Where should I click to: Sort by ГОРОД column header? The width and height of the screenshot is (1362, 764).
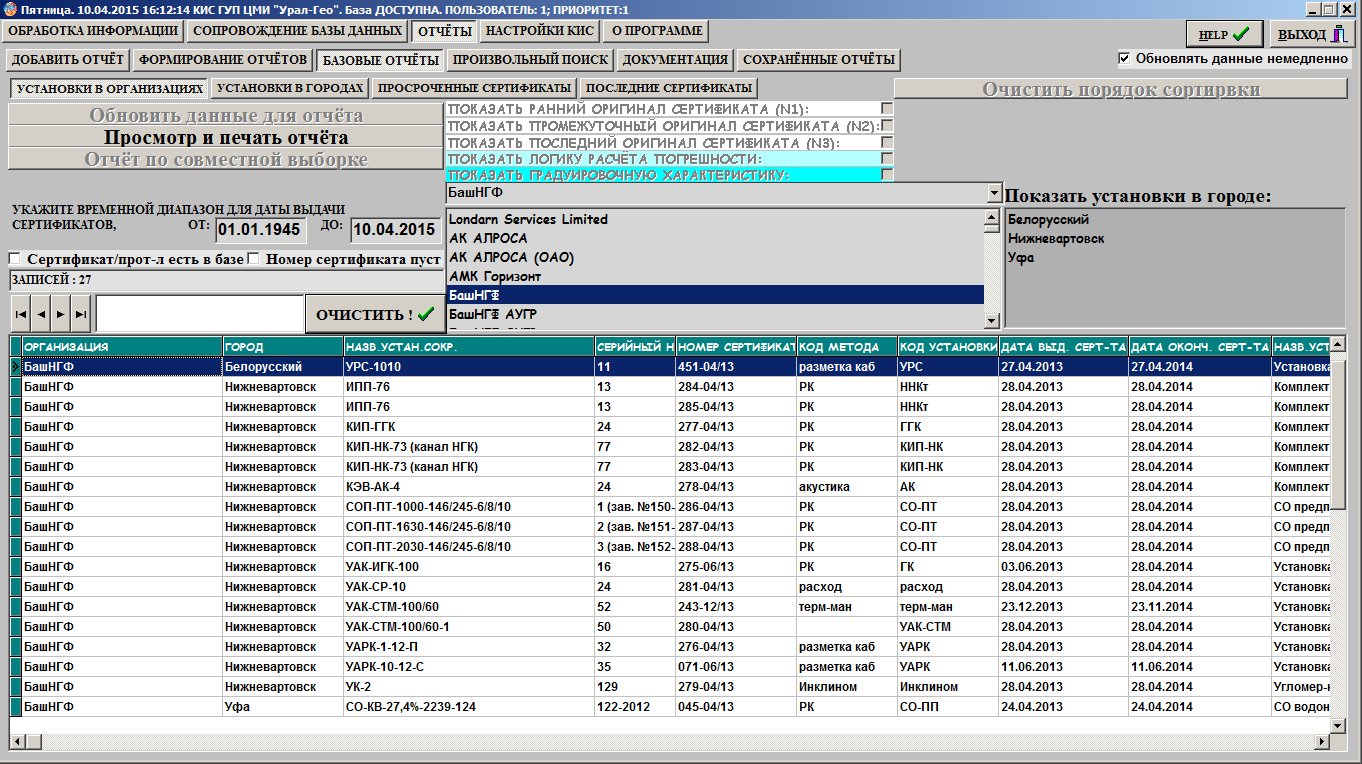[283, 346]
